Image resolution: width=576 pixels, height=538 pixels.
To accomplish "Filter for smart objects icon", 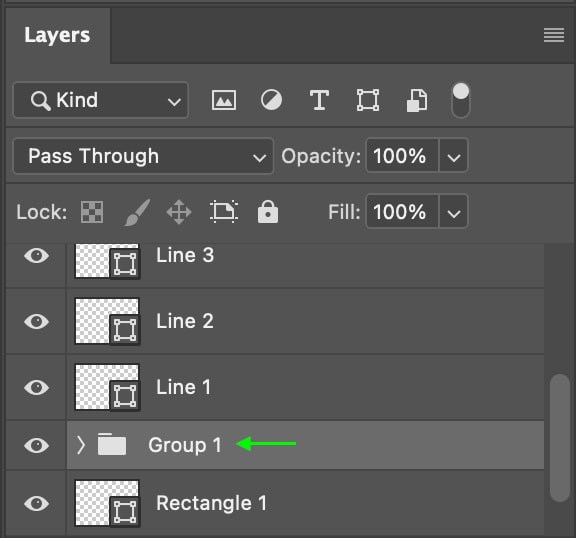I will (417, 100).
